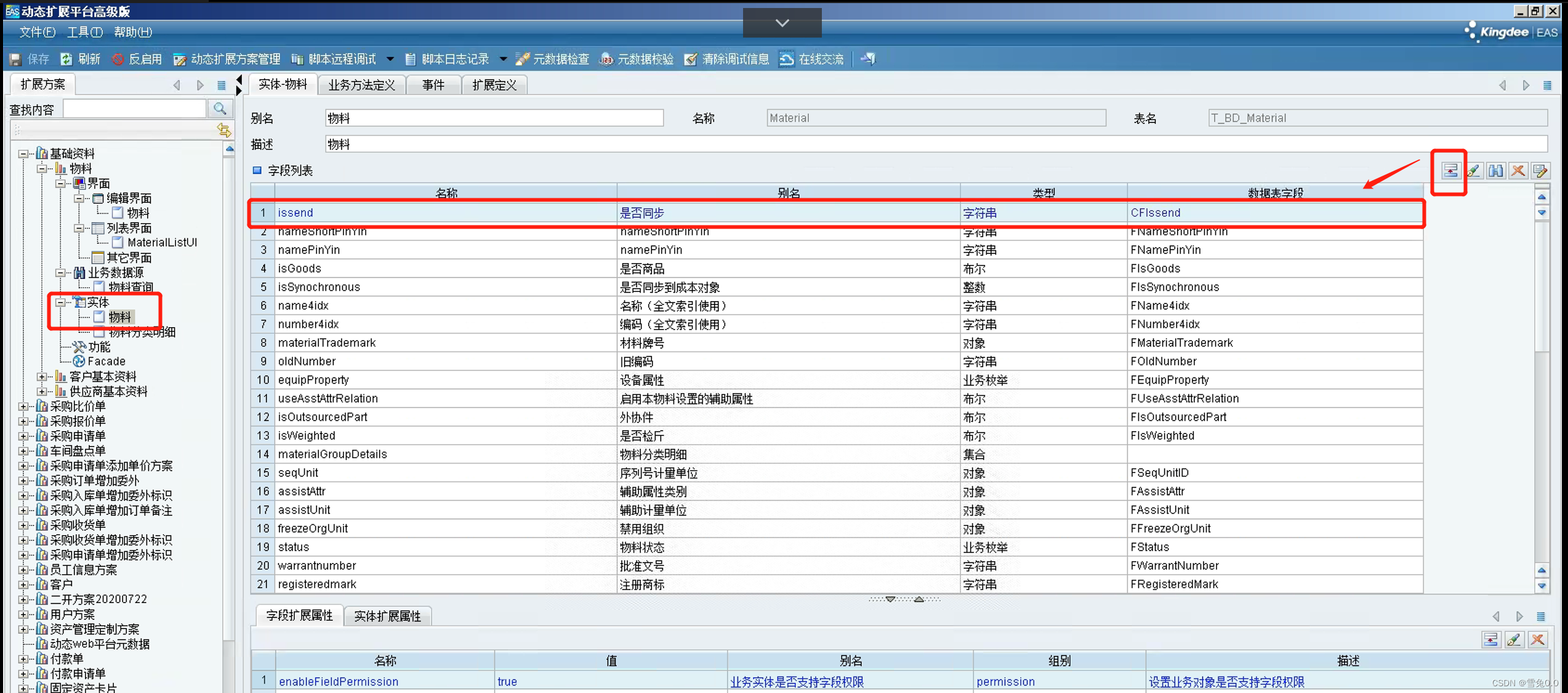Switch to the 实体扩展属性 tab
The height and width of the screenshot is (693, 1568).
(387, 616)
